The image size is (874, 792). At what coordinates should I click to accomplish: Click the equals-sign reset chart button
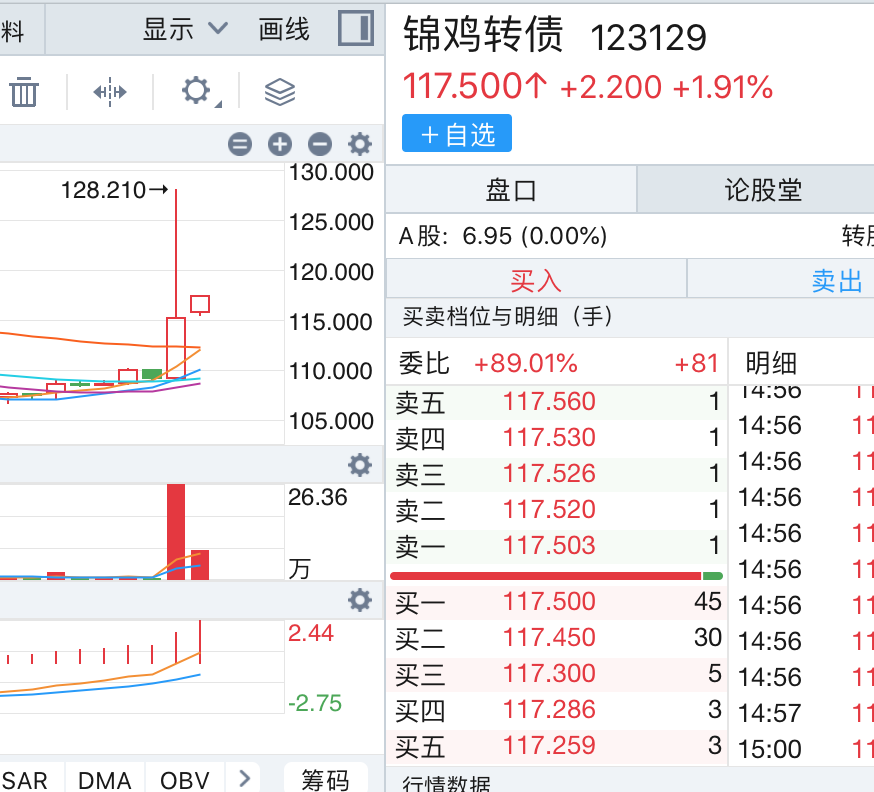click(x=240, y=144)
